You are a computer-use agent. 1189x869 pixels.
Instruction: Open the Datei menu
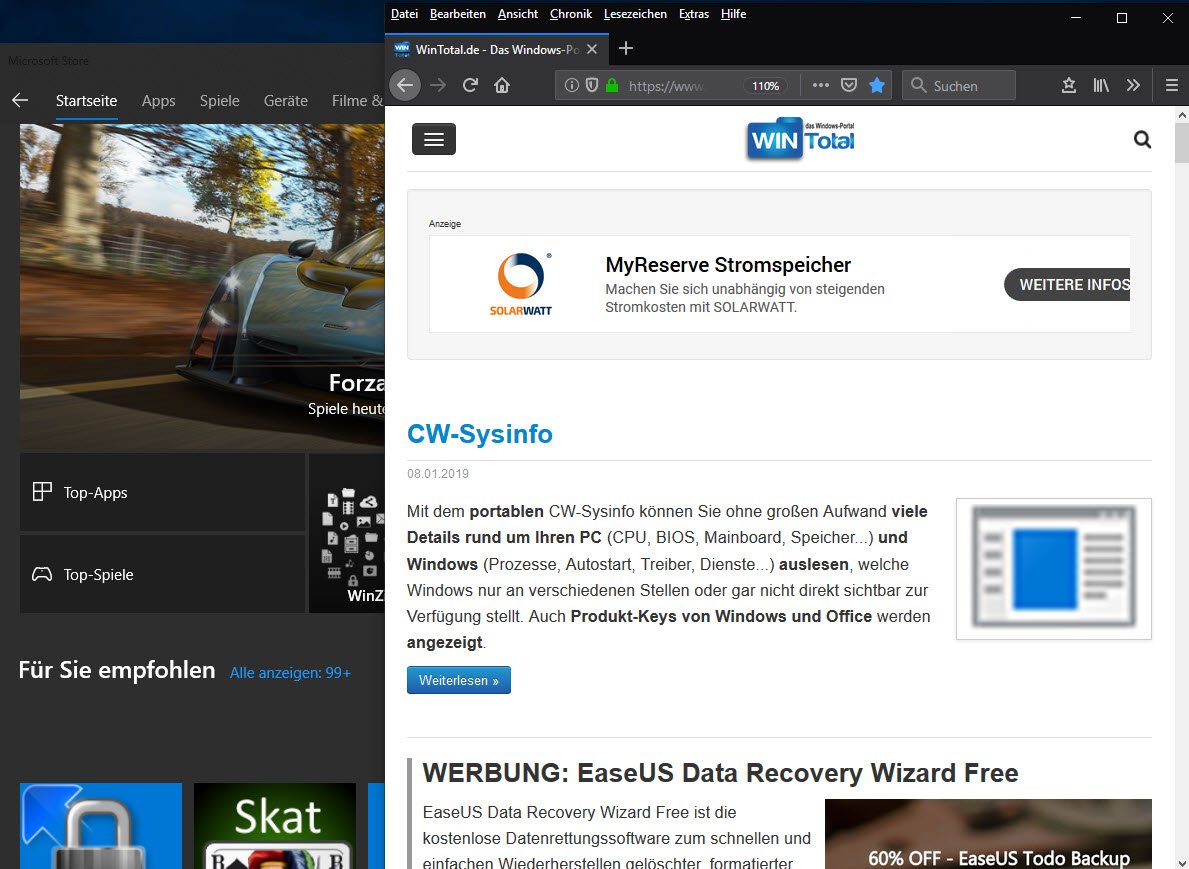tap(404, 14)
